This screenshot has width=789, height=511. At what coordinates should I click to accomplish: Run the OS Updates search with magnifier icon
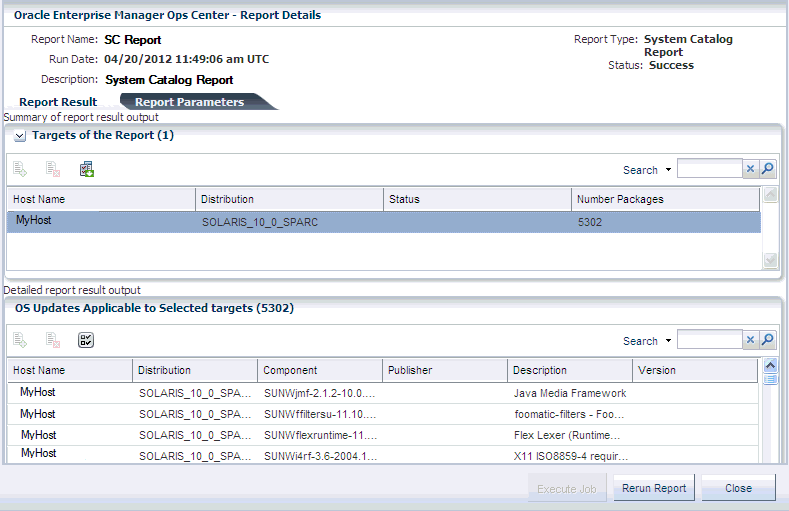click(x=767, y=339)
